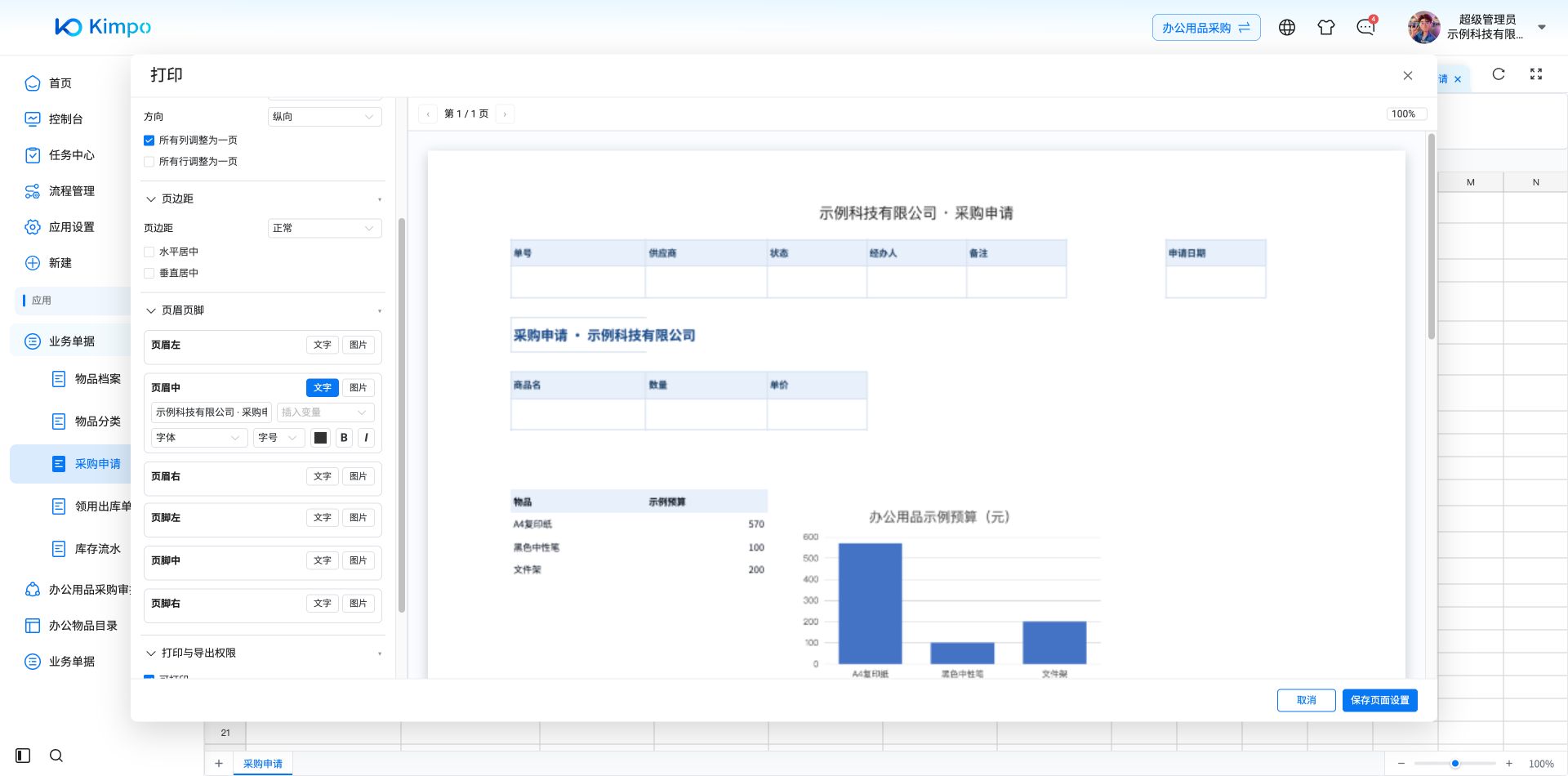Check 所有行调整为一页
1568x776 pixels.
149,162
